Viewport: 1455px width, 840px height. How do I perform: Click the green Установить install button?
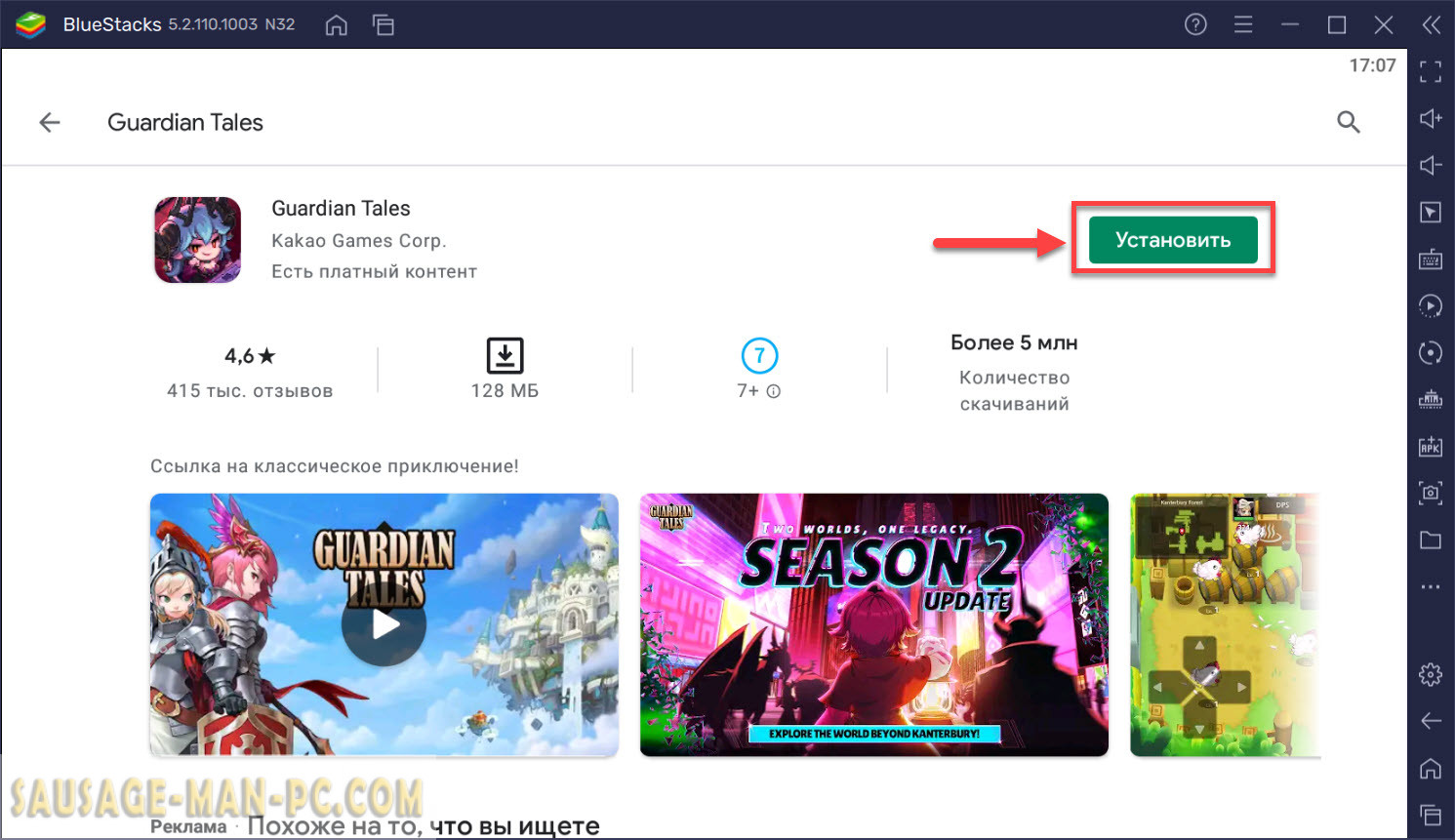[x=1173, y=240]
